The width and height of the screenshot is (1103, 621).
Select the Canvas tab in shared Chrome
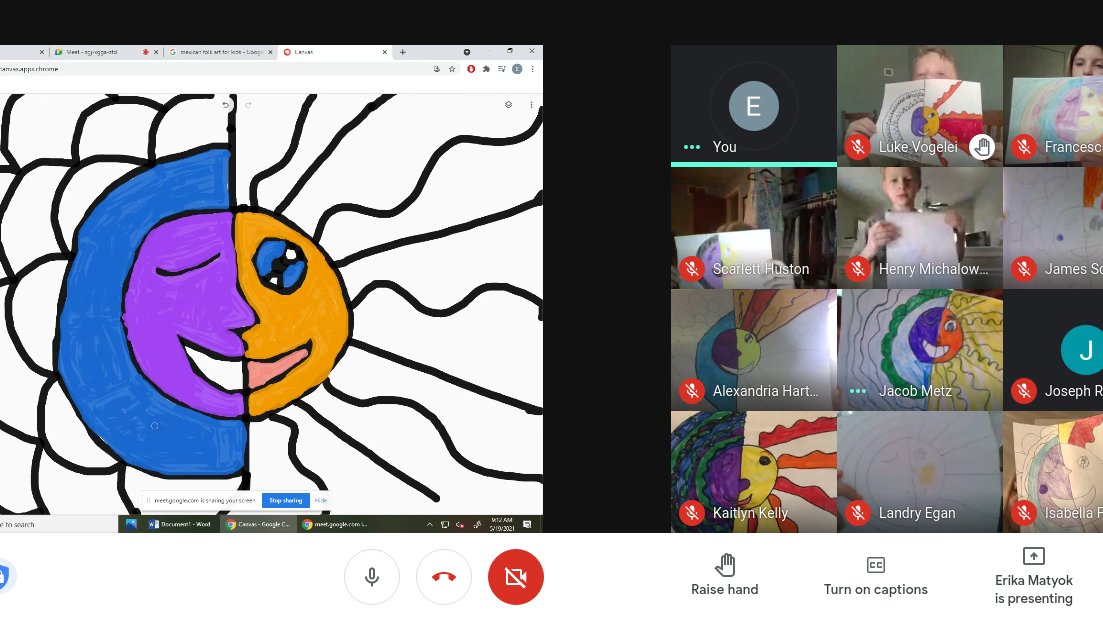pos(334,52)
